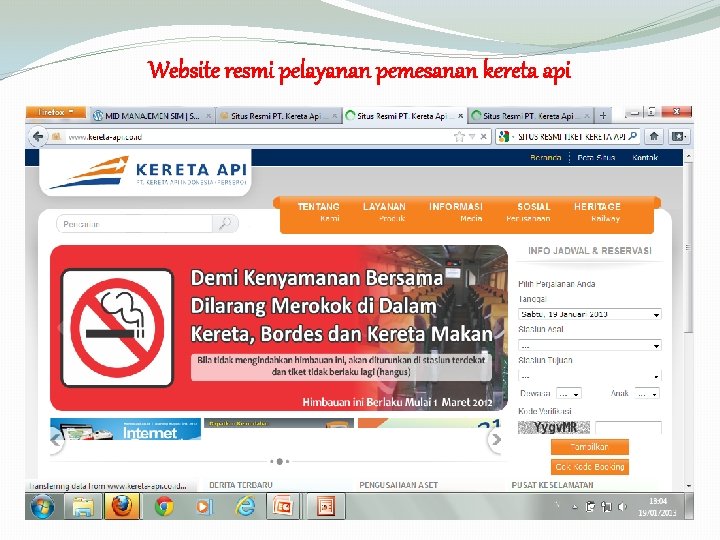Viewport: 720px width, 540px height.
Task: Open the Kontak link
Action: click(645, 158)
